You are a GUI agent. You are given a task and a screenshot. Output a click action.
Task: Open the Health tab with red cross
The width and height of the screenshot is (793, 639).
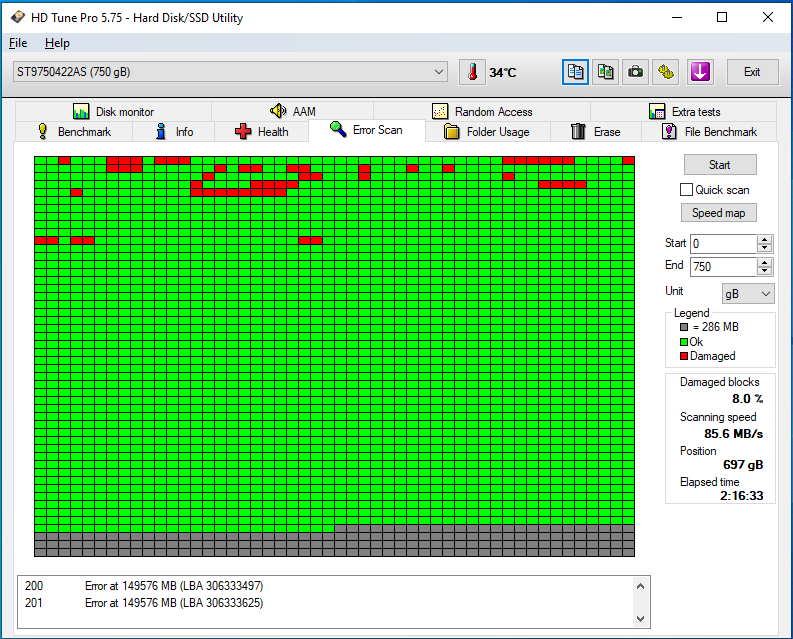pyautogui.click(x=261, y=132)
